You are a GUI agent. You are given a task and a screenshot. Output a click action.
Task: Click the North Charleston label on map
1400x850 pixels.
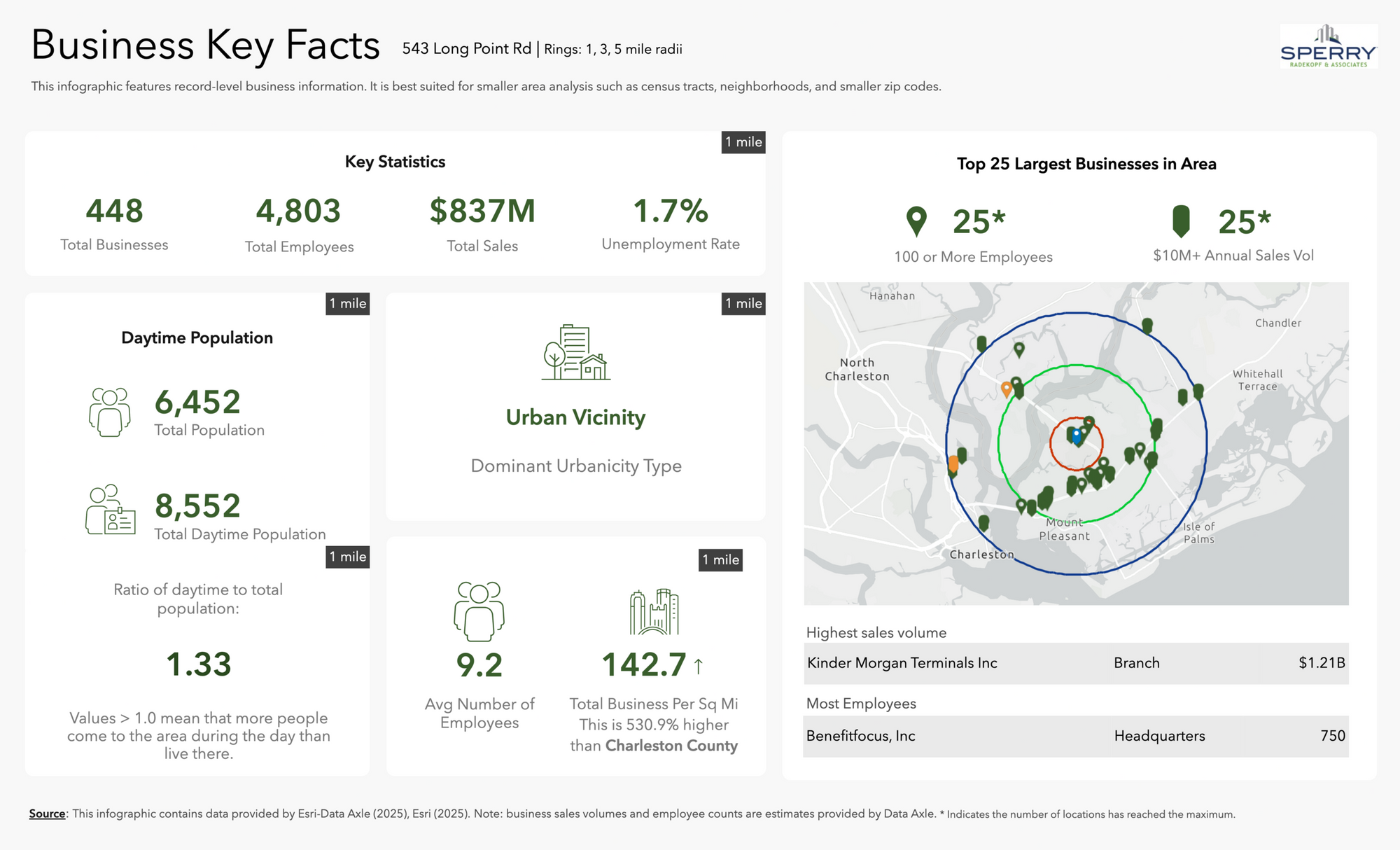coord(857,370)
